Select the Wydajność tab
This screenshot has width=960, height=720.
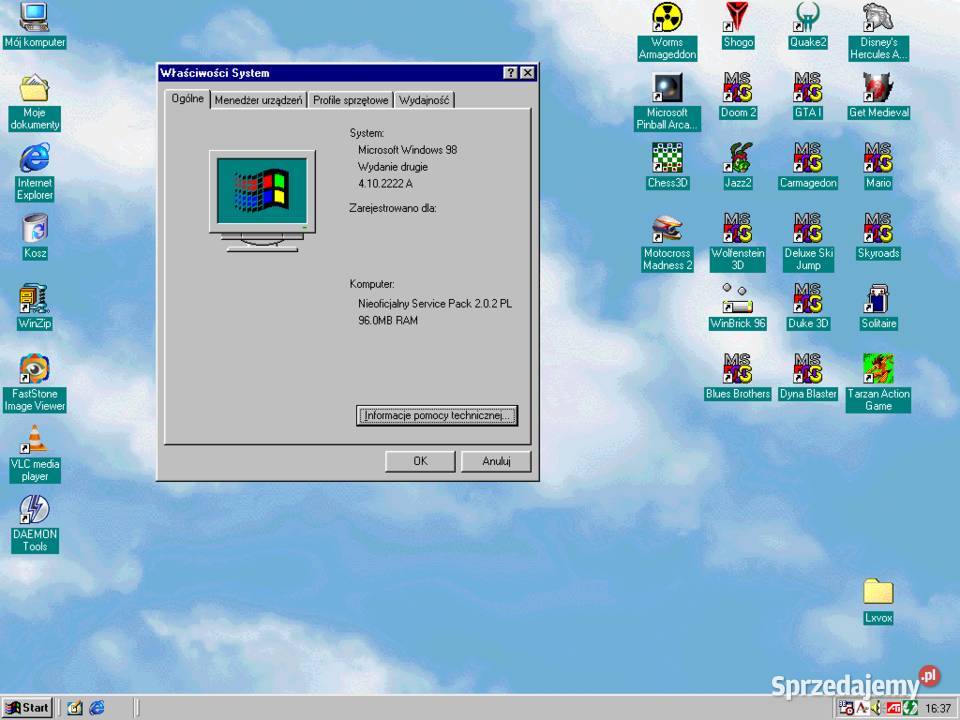click(x=424, y=100)
